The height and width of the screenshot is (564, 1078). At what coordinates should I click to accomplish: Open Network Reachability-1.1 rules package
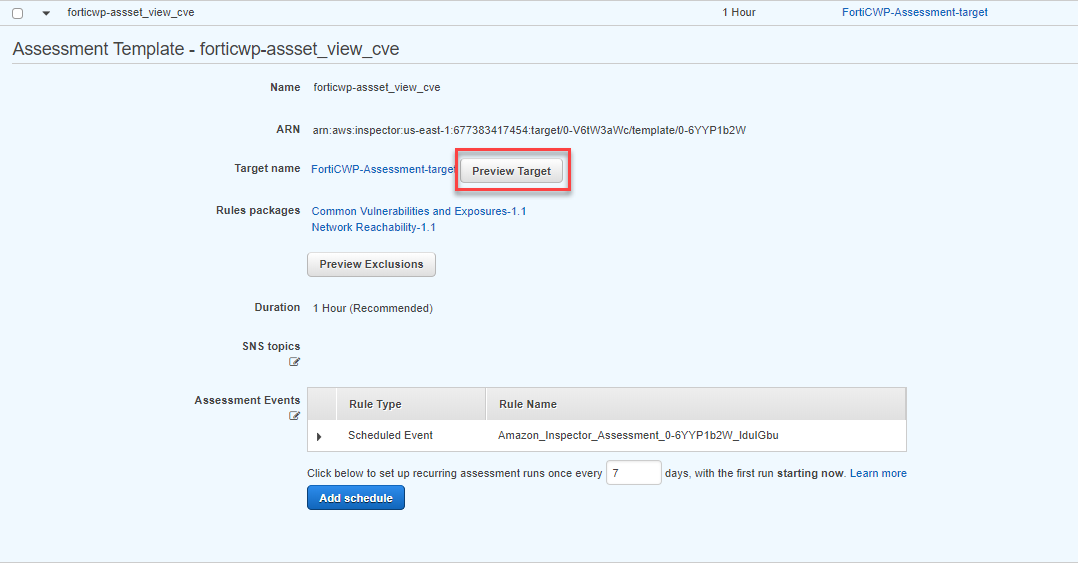tap(373, 228)
